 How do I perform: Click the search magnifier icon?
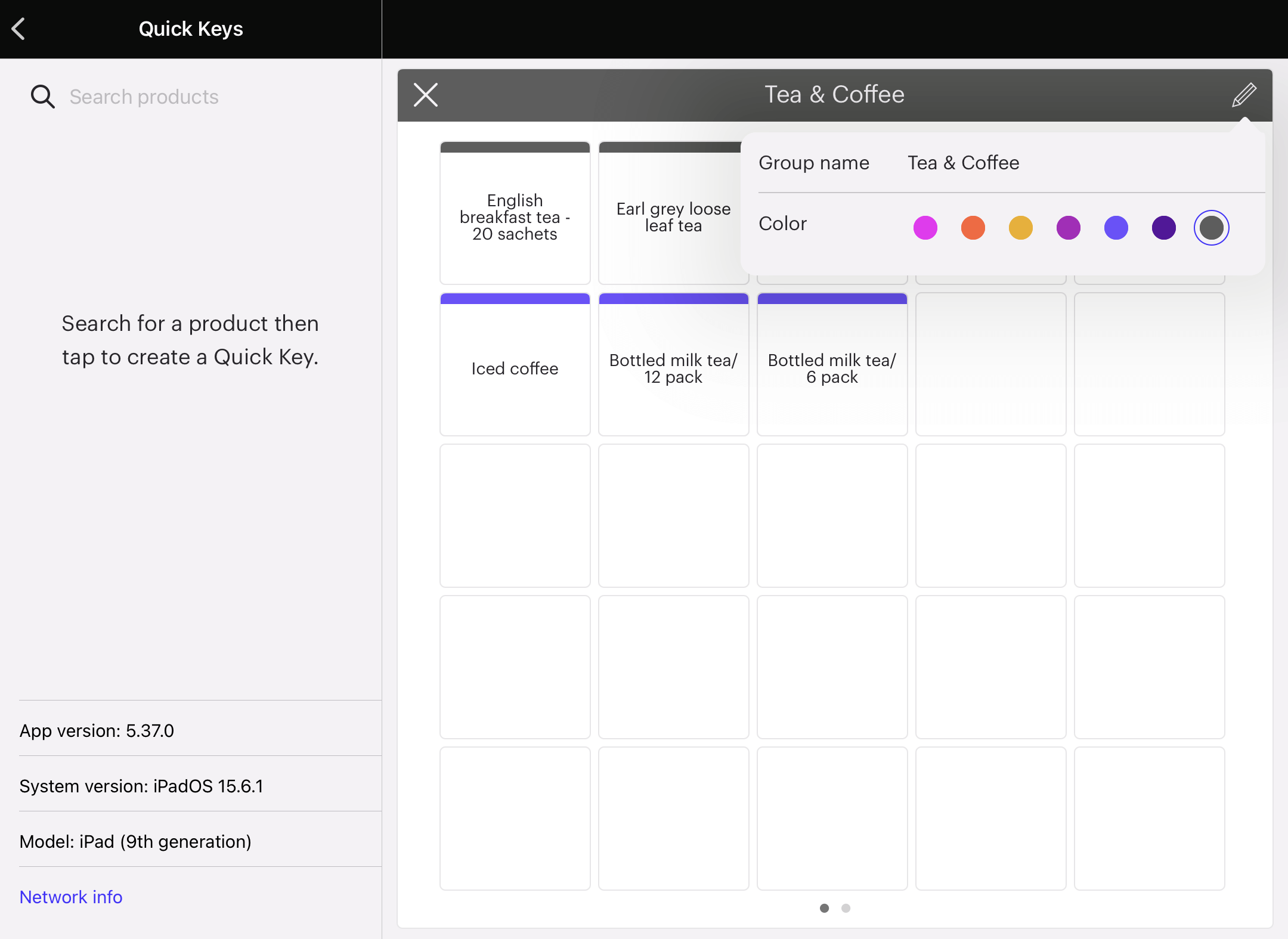pos(42,97)
